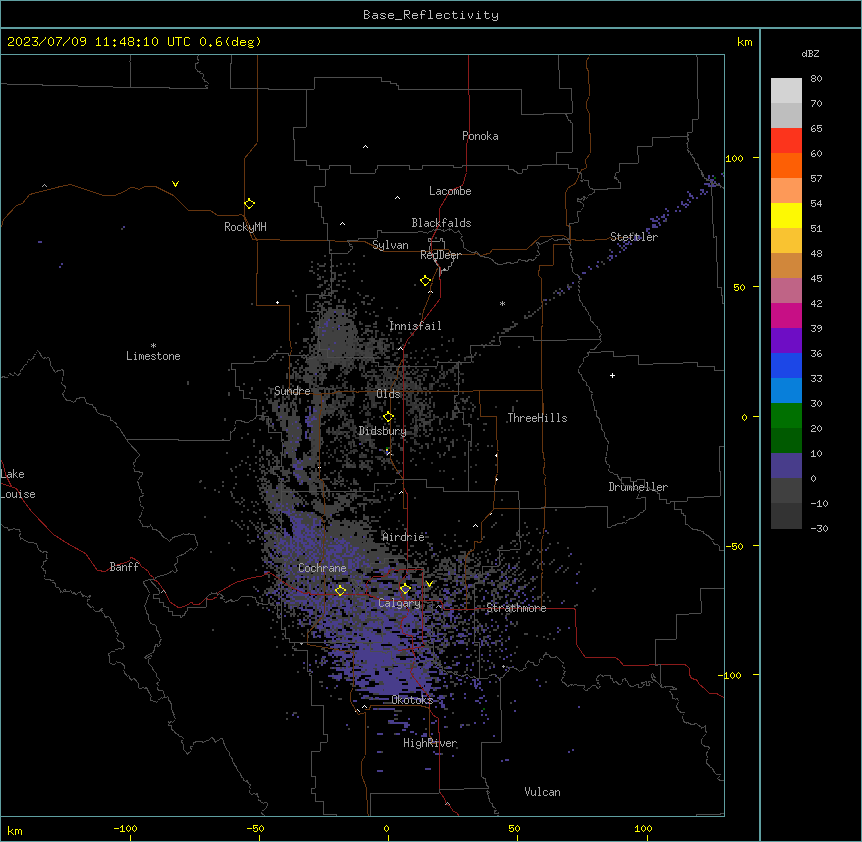This screenshot has height=842, width=862.
Task: Click the Strathmore city label
Action: (x=516, y=608)
